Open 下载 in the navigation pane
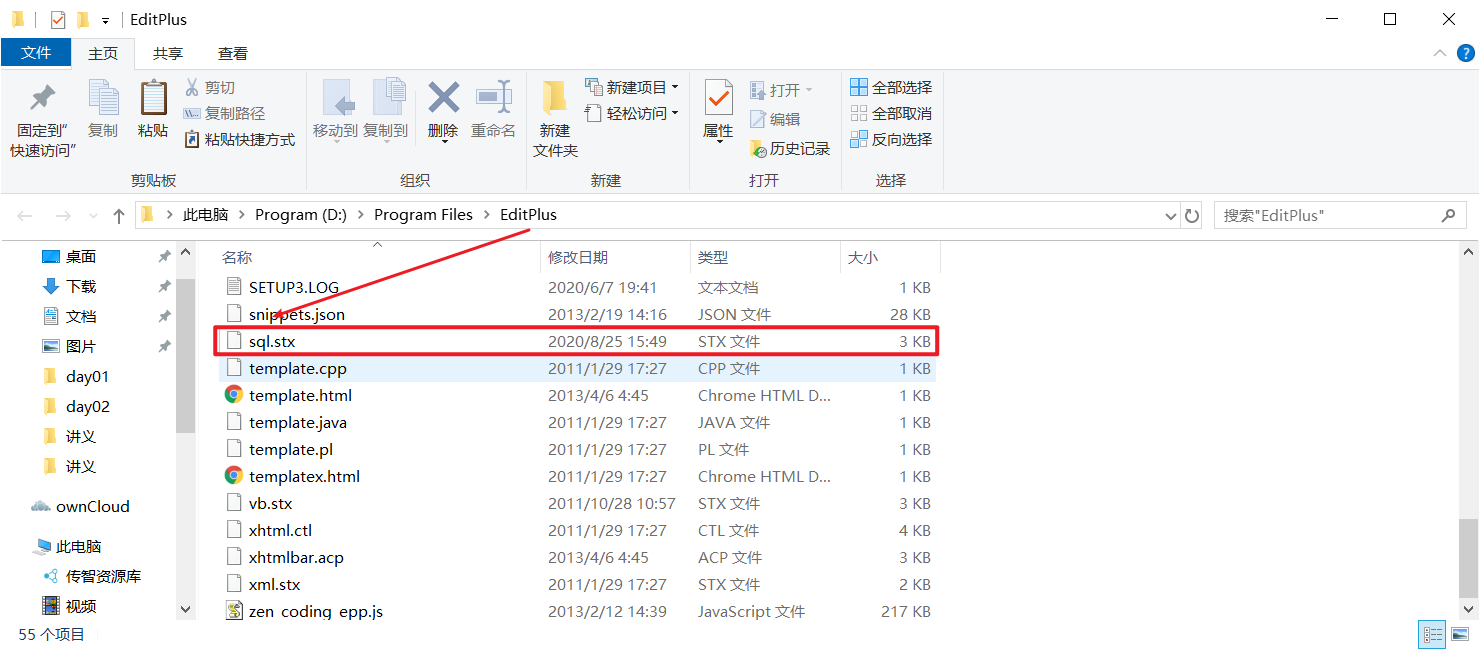 coord(81,286)
